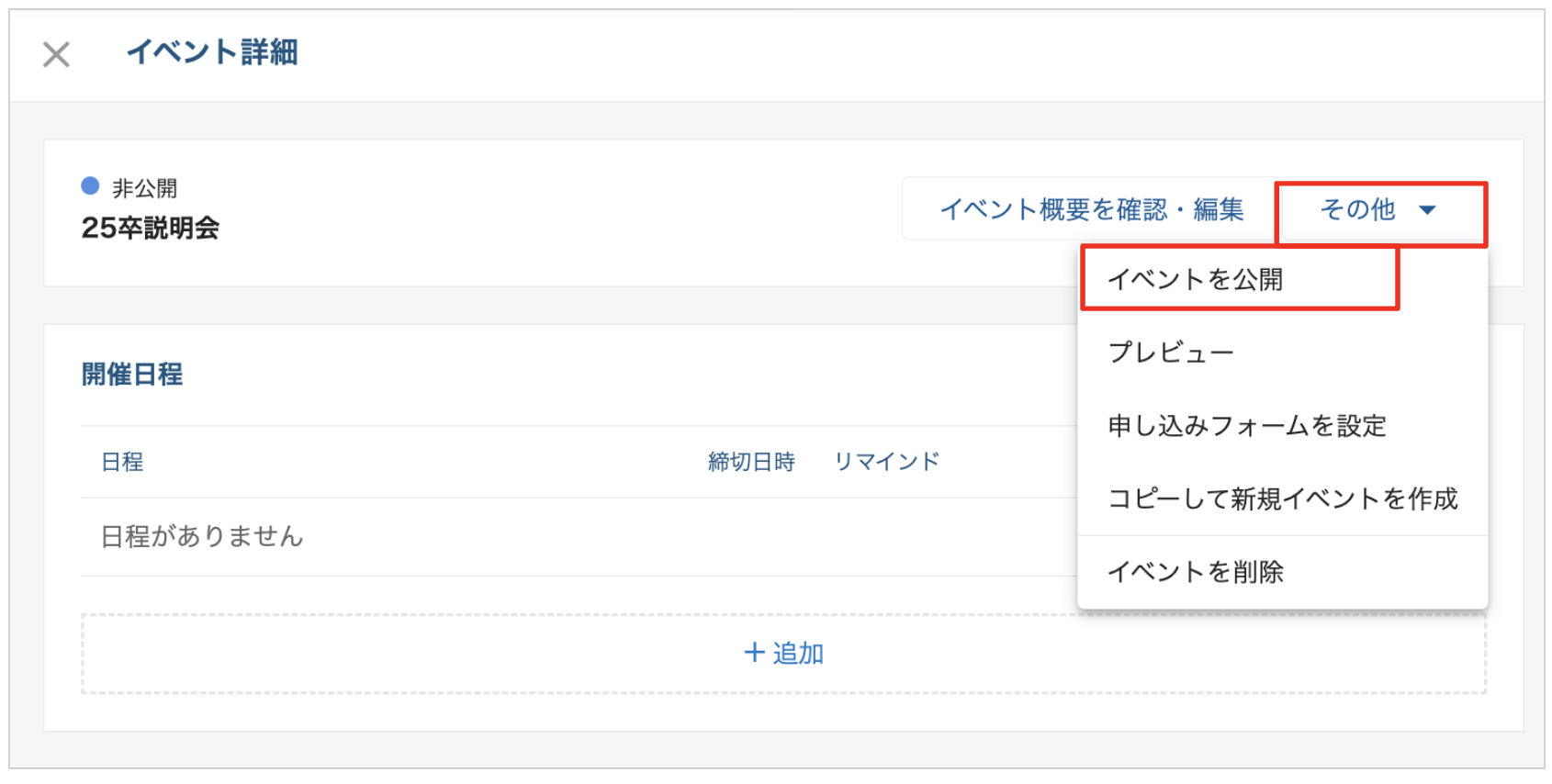Choose コピーして新規イベントを作成

point(1282,498)
